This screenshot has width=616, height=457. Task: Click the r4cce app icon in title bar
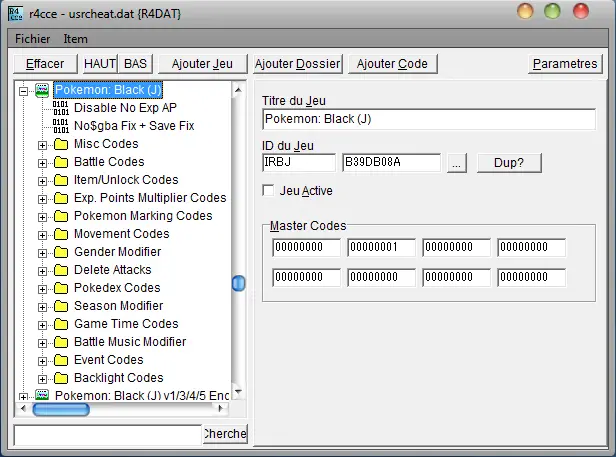[x=15, y=13]
